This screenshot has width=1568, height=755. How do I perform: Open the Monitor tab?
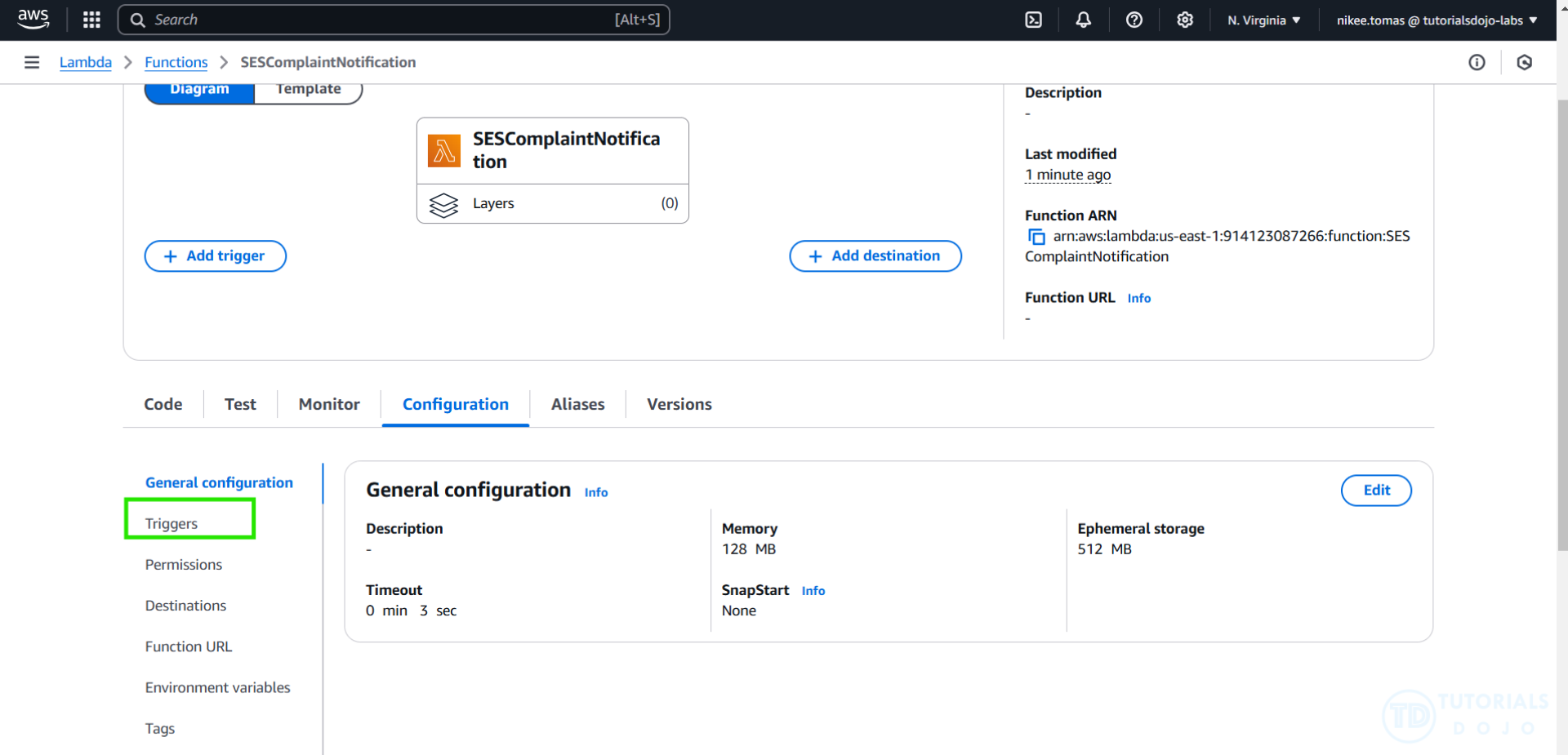click(329, 404)
